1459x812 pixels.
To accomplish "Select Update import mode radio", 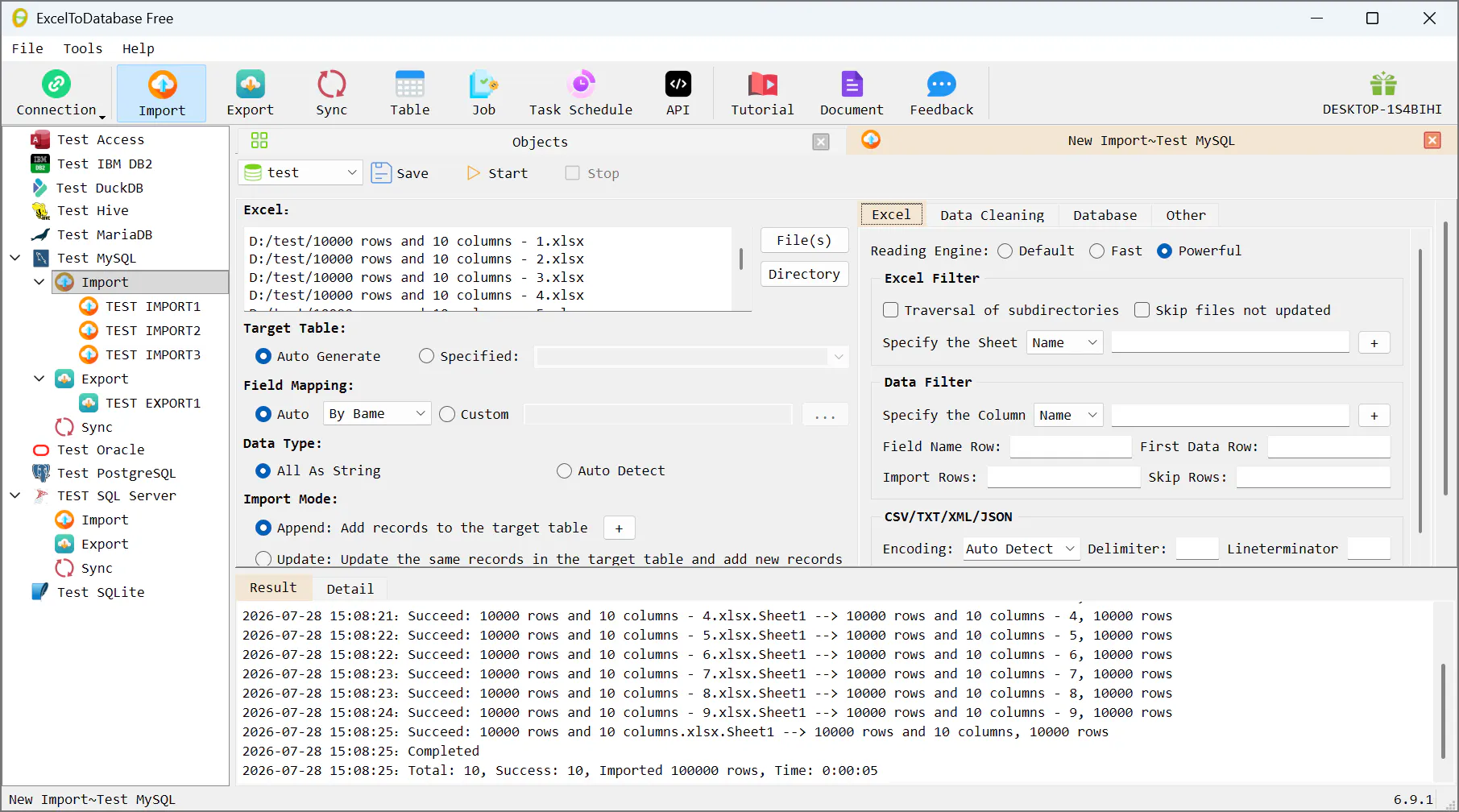I will (x=263, y=559).
